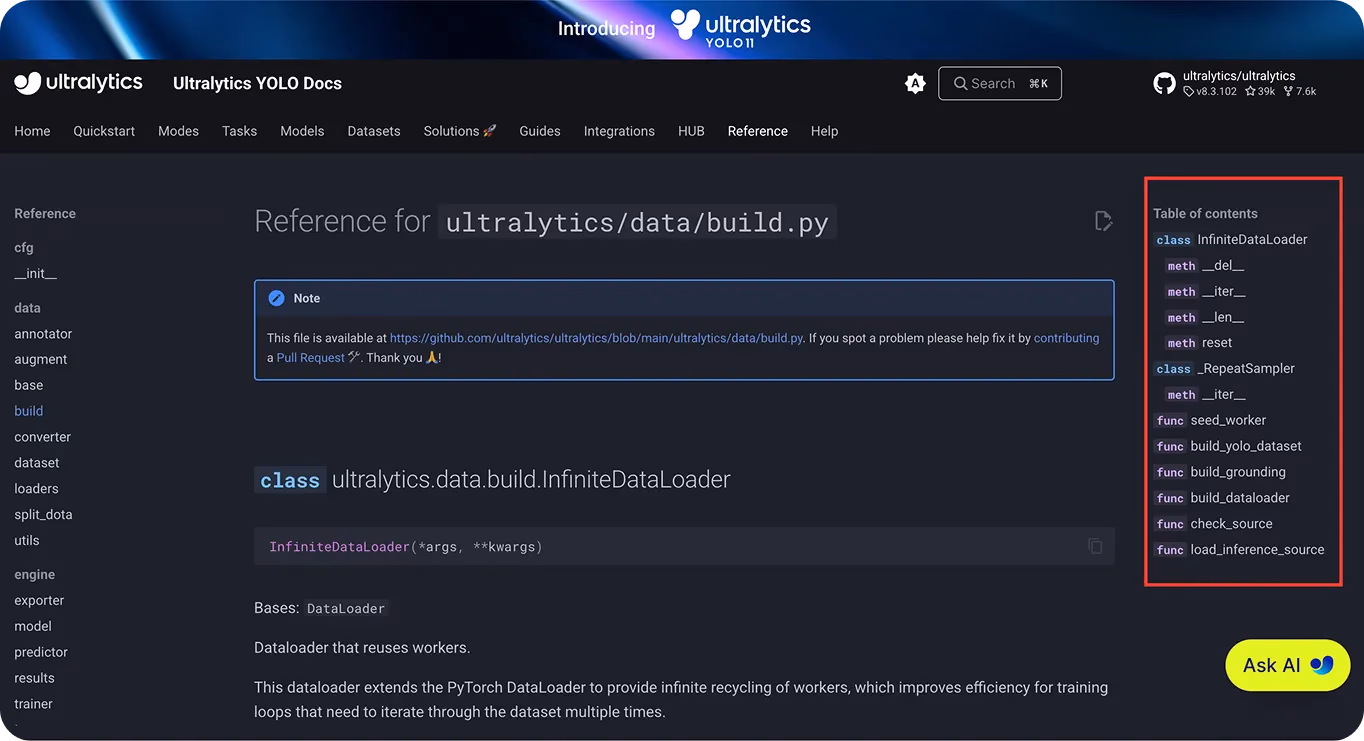Viewport: 1364px width, 741px height.
Task: Open the Search box
Action: pos(1000,84)
